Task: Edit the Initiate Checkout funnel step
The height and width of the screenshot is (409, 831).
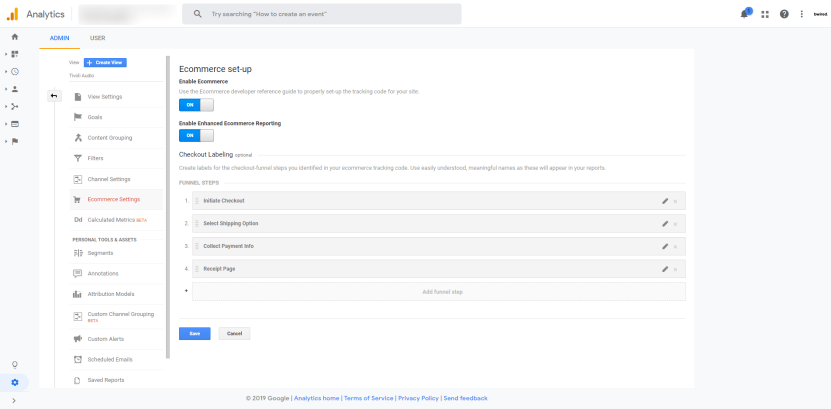Action: pyautogui.click(x=665, y=201)
